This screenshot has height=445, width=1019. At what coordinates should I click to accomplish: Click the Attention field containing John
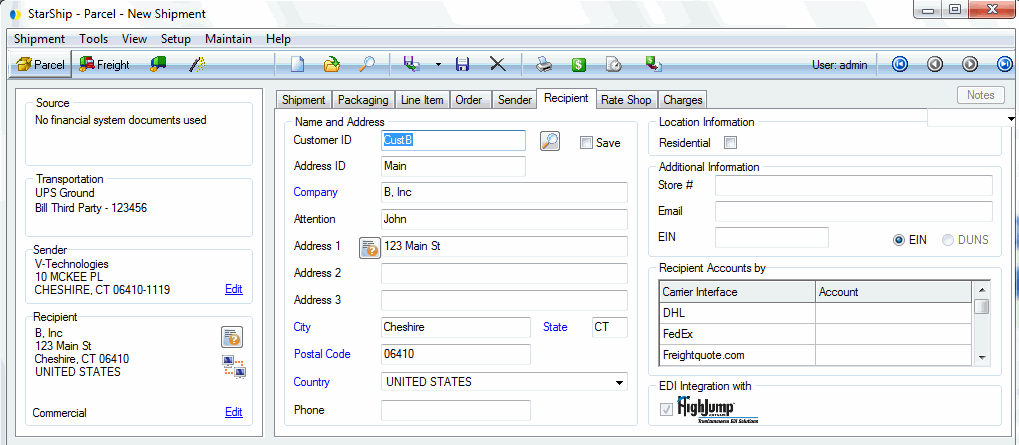[x=504, y=220]
